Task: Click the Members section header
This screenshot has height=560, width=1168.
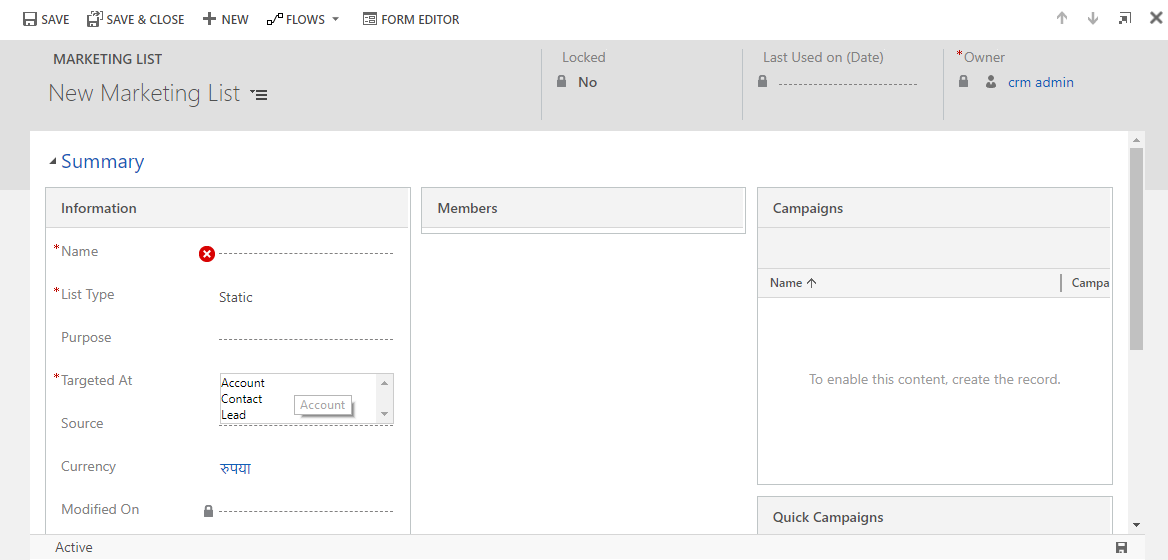Action: [583, 208]
